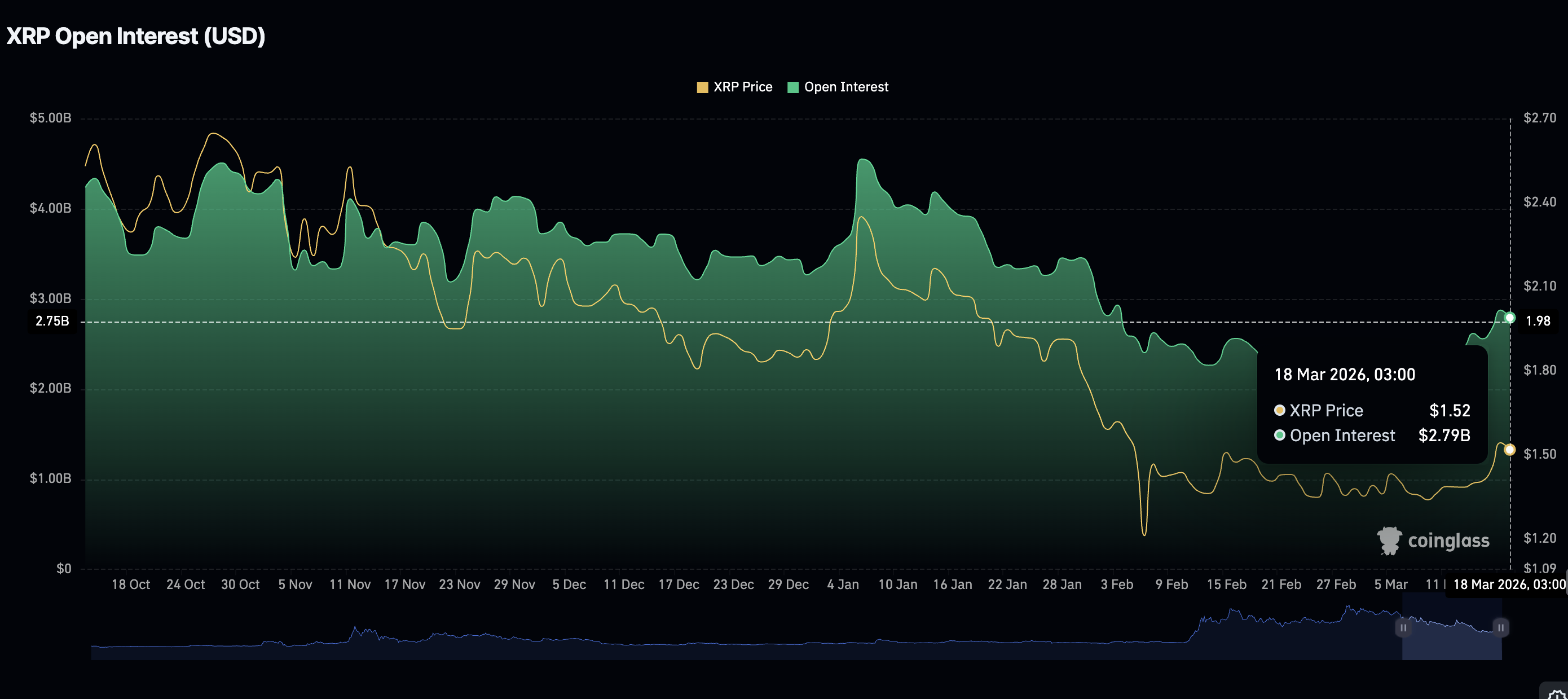Click the green Open Interest legend swatch
This screenshot has width=1568, height=699.
coord(792,87)
